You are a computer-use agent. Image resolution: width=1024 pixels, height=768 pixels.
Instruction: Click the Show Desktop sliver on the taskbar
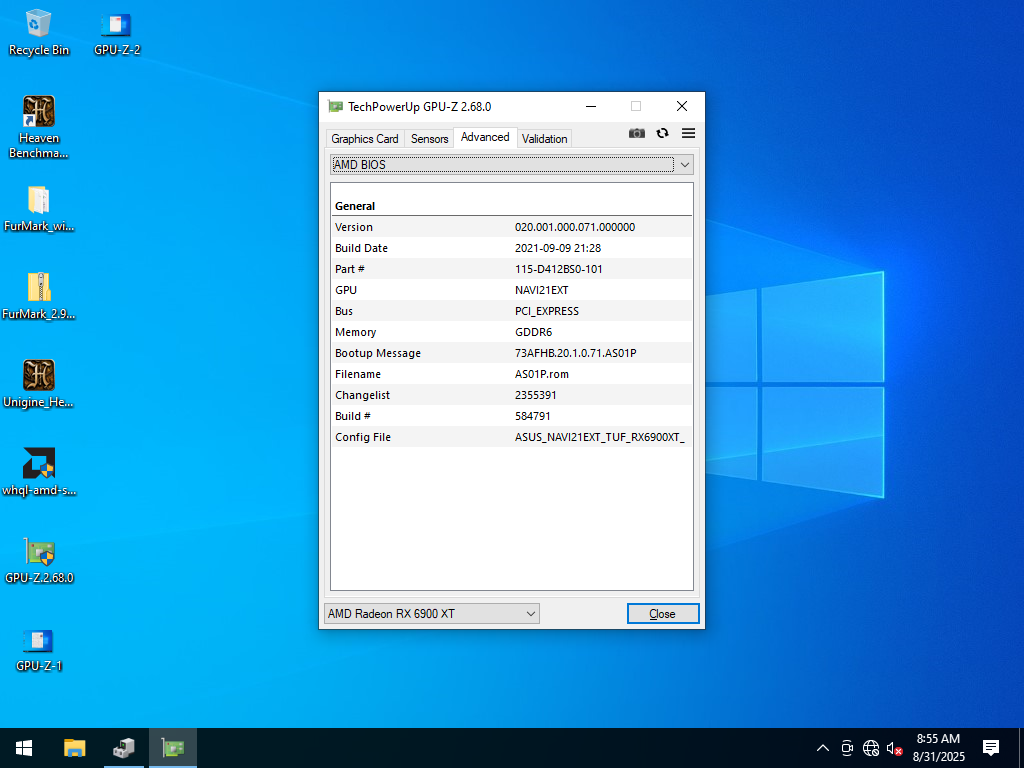coord(1021,748)
